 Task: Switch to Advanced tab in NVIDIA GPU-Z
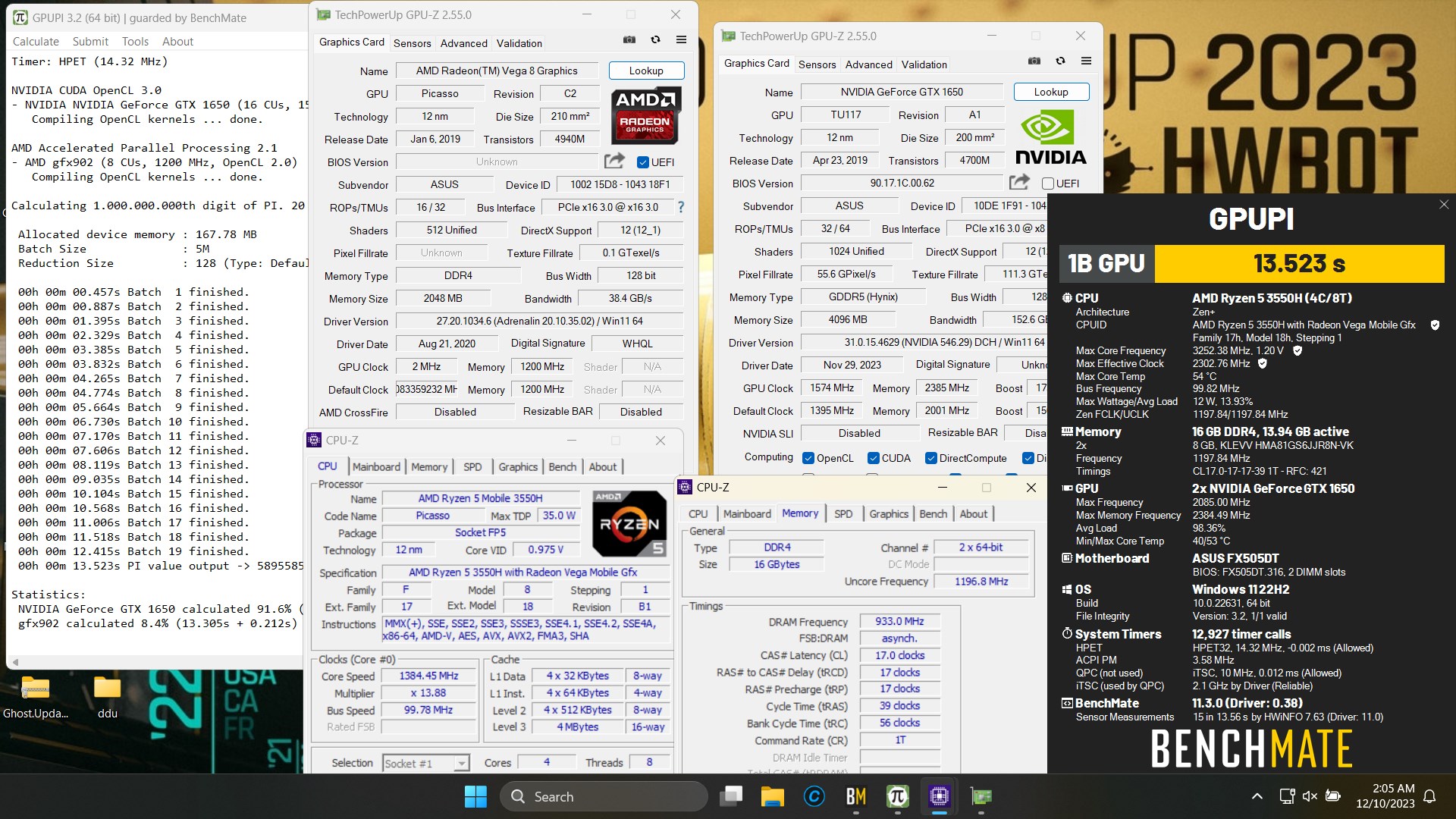point(869,64)
